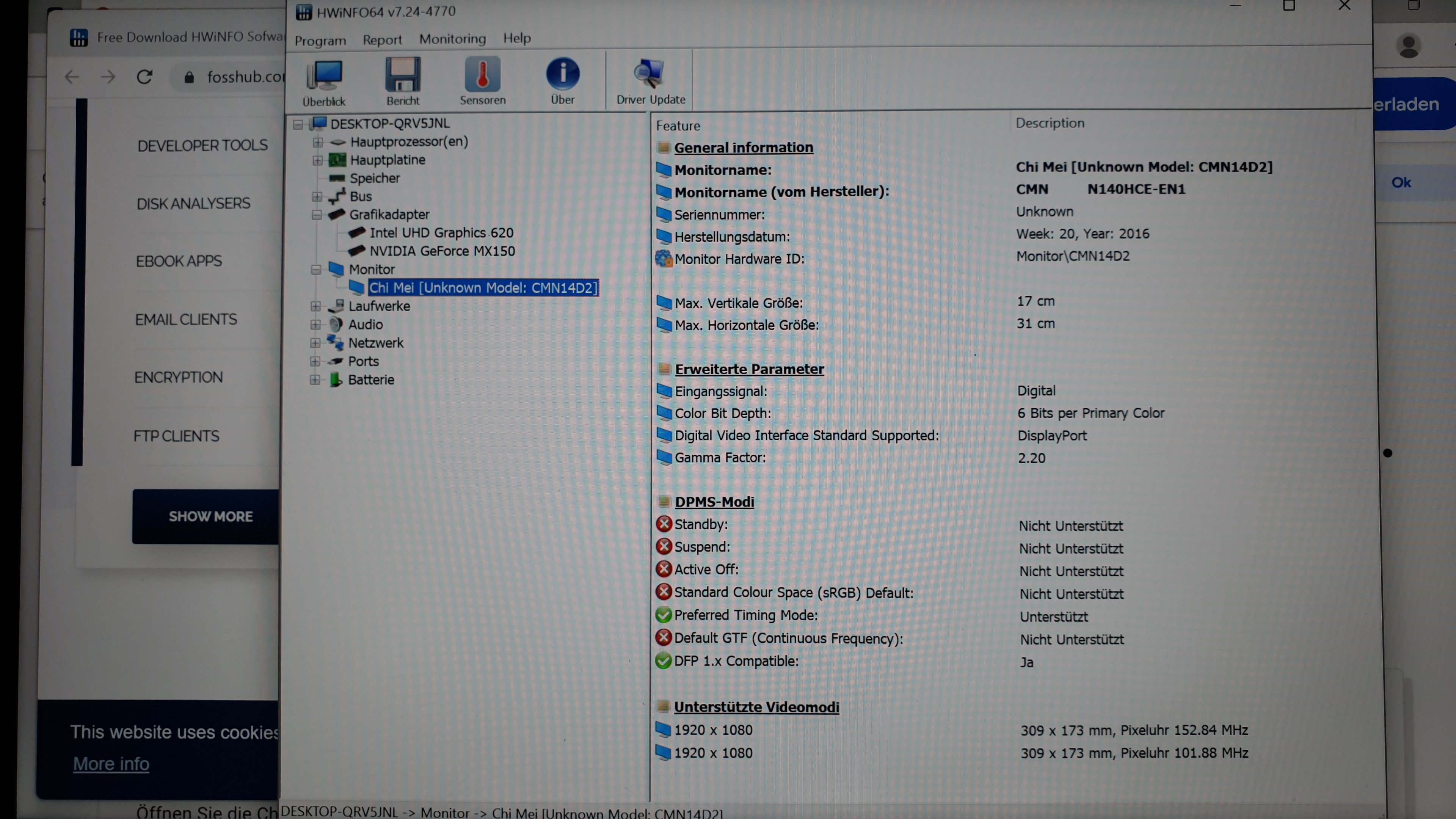Click the browser back arrow
Viewport: 1456px width, 819px height.
pos(72,77)
